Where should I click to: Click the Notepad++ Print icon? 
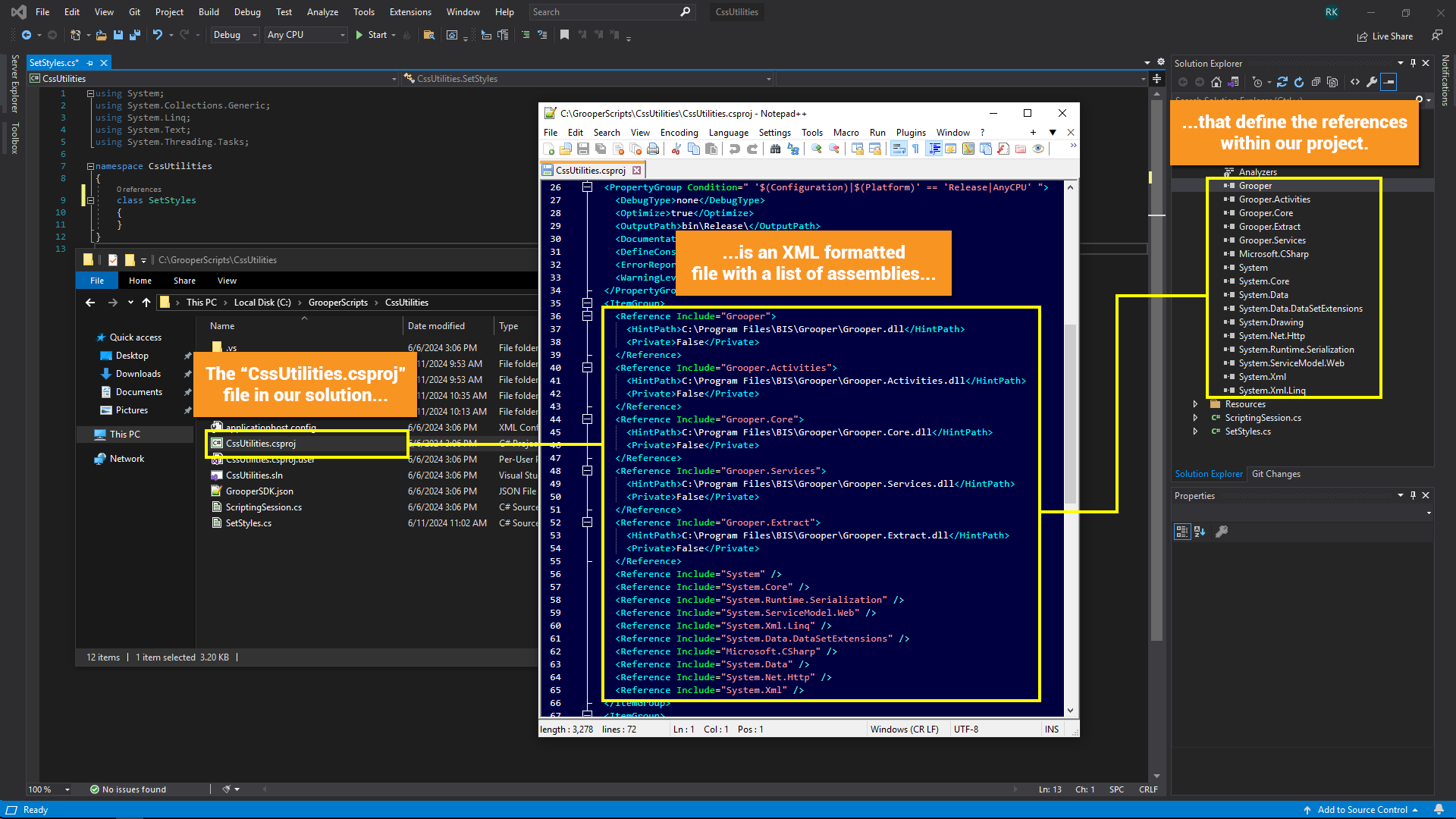pos(653,149)
